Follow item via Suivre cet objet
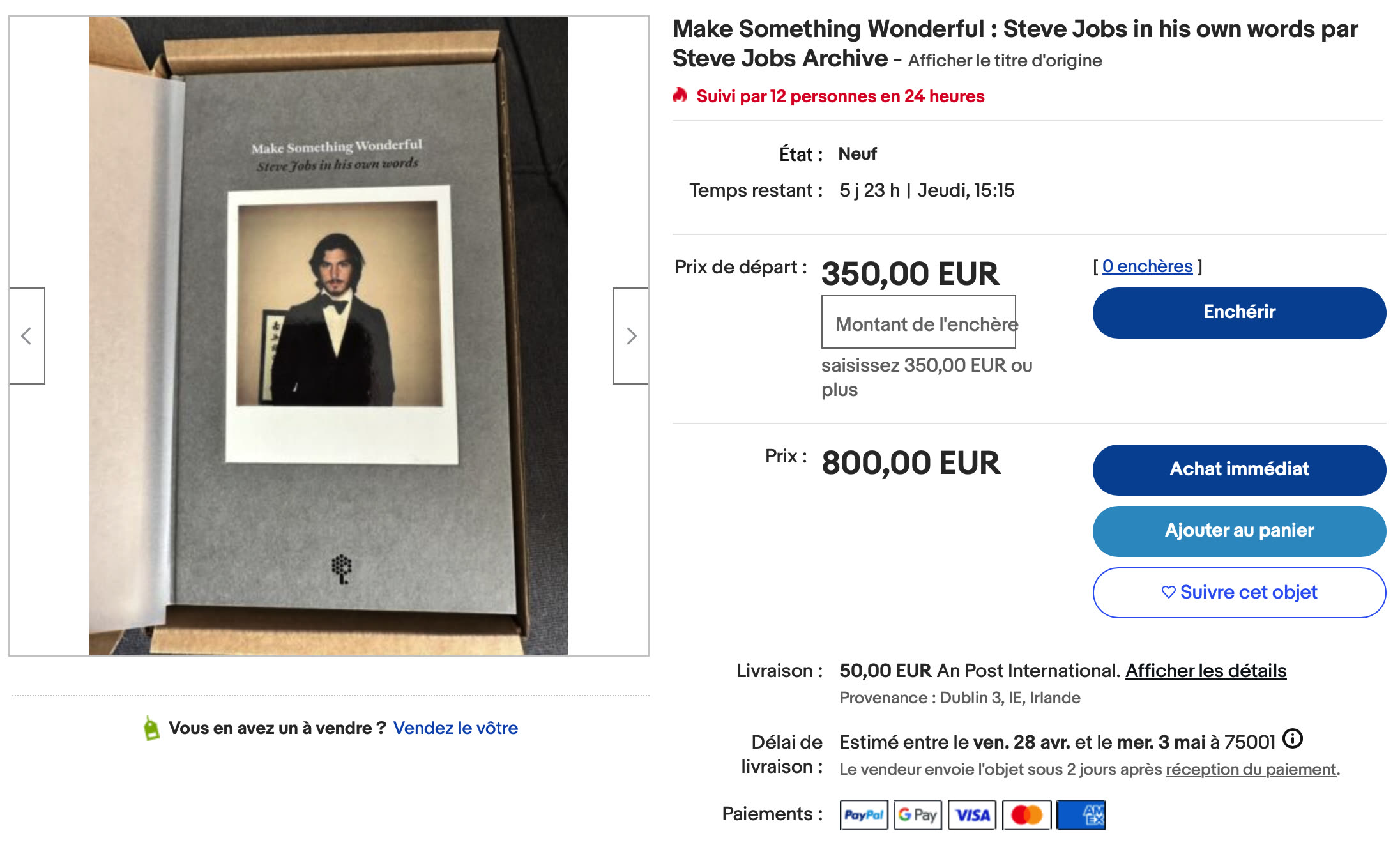 [1239, 593]
